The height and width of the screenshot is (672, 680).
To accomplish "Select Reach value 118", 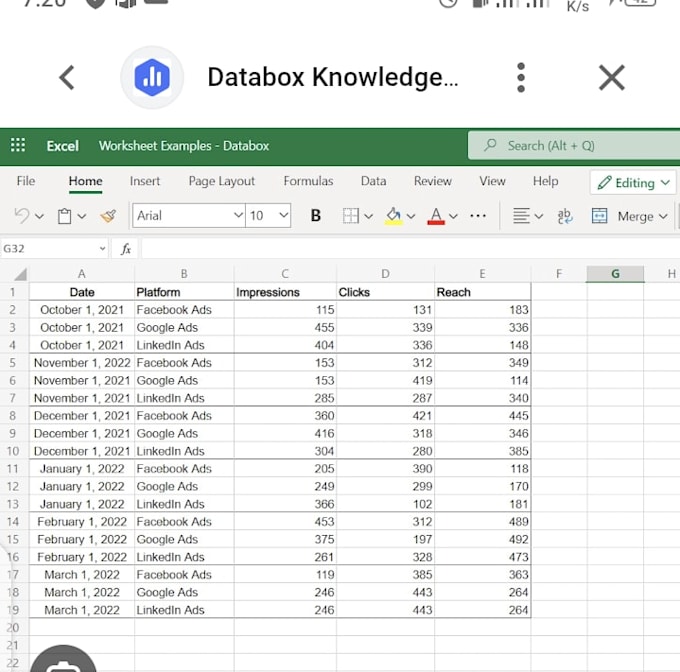I will pos(483,469).
